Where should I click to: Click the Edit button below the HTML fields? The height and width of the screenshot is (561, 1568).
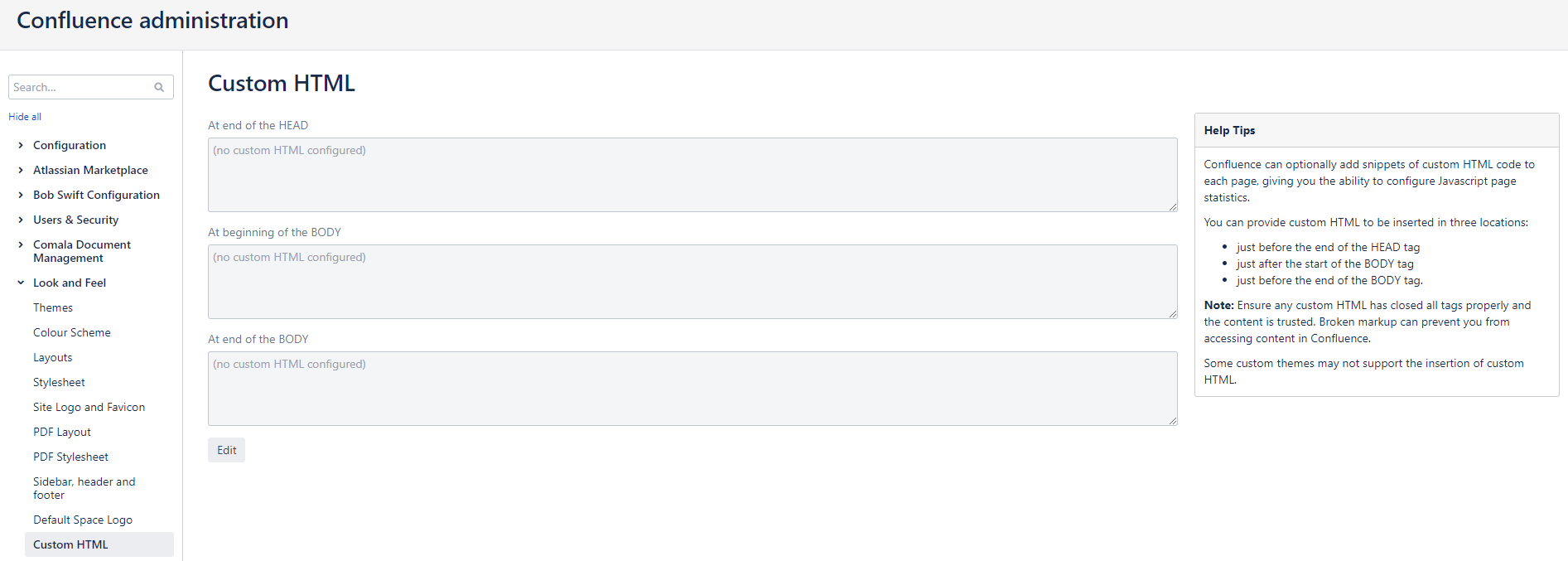tap(226, 450)
